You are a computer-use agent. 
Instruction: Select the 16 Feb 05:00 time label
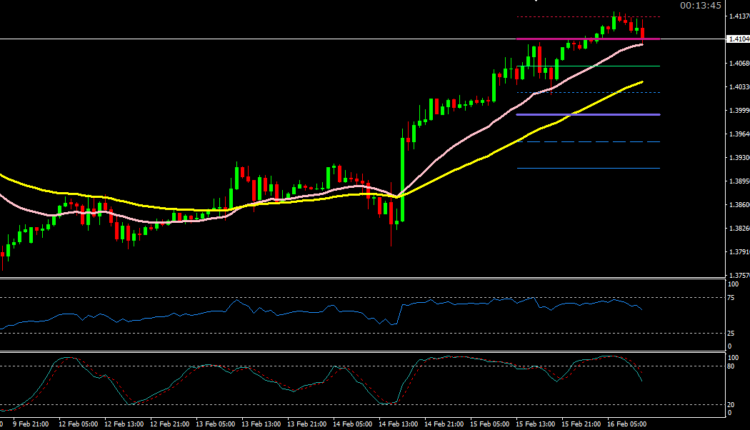click(628, 423)
